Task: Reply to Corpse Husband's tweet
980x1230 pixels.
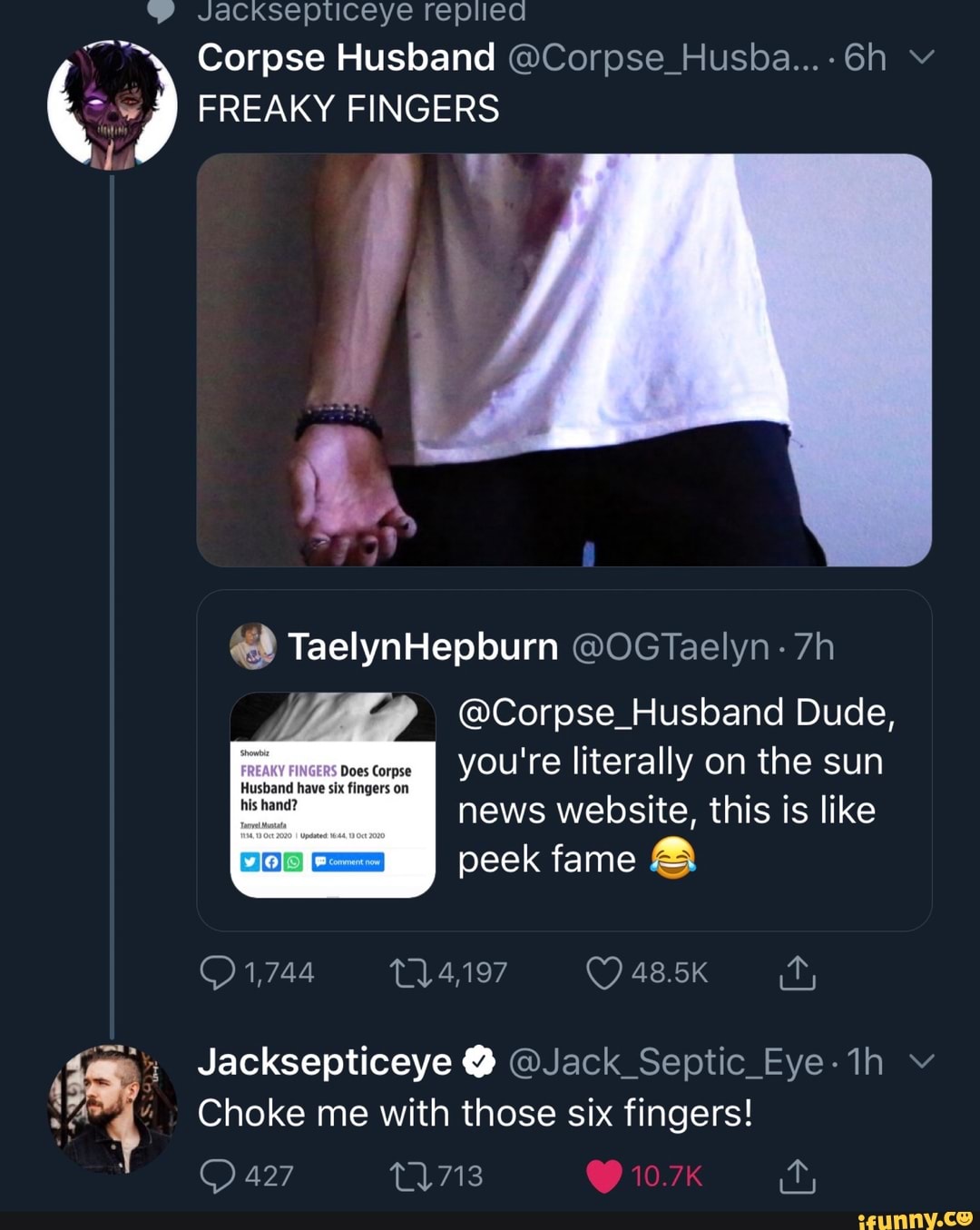Action: [x=218, y=973]
